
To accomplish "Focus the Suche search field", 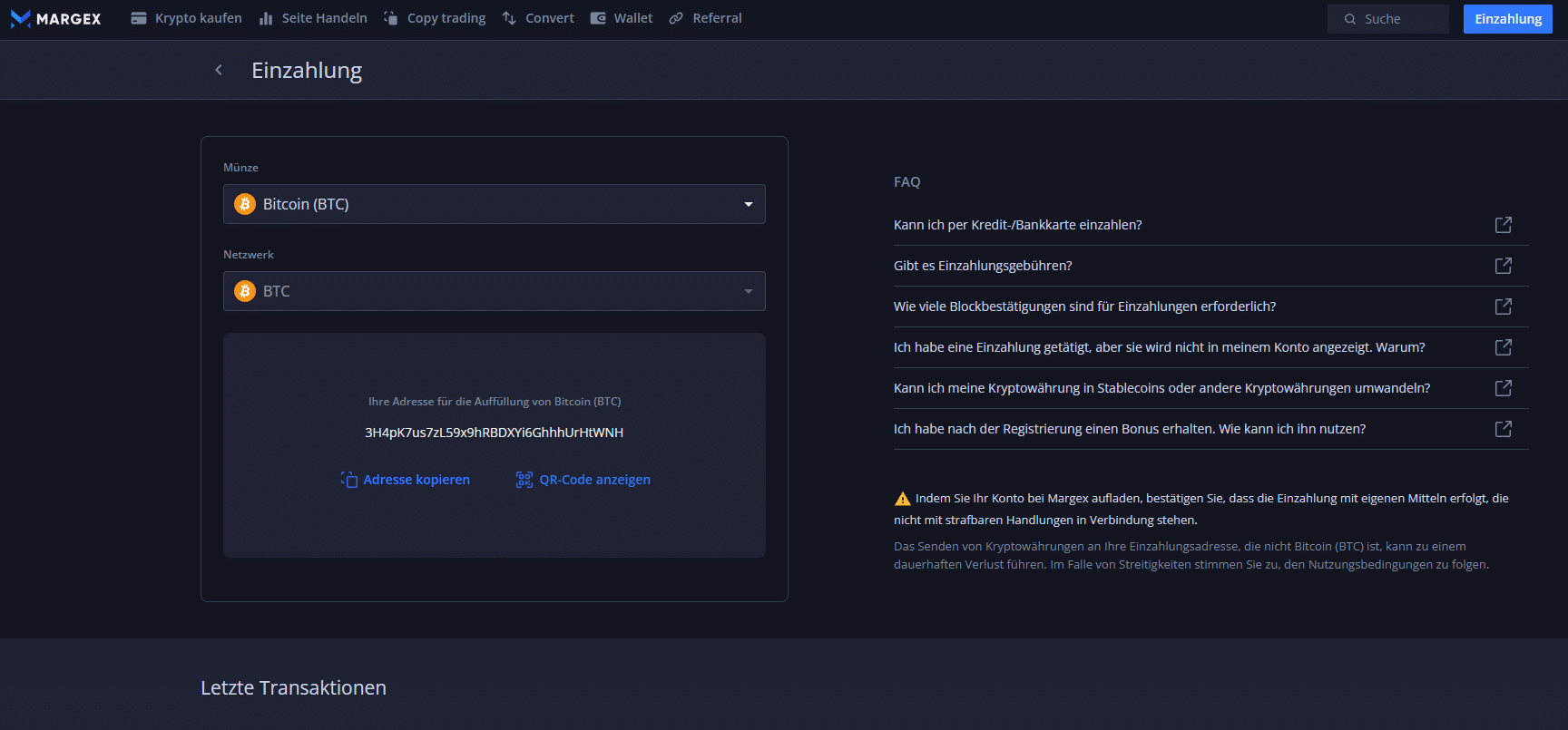I will [x=1388, y=19].
